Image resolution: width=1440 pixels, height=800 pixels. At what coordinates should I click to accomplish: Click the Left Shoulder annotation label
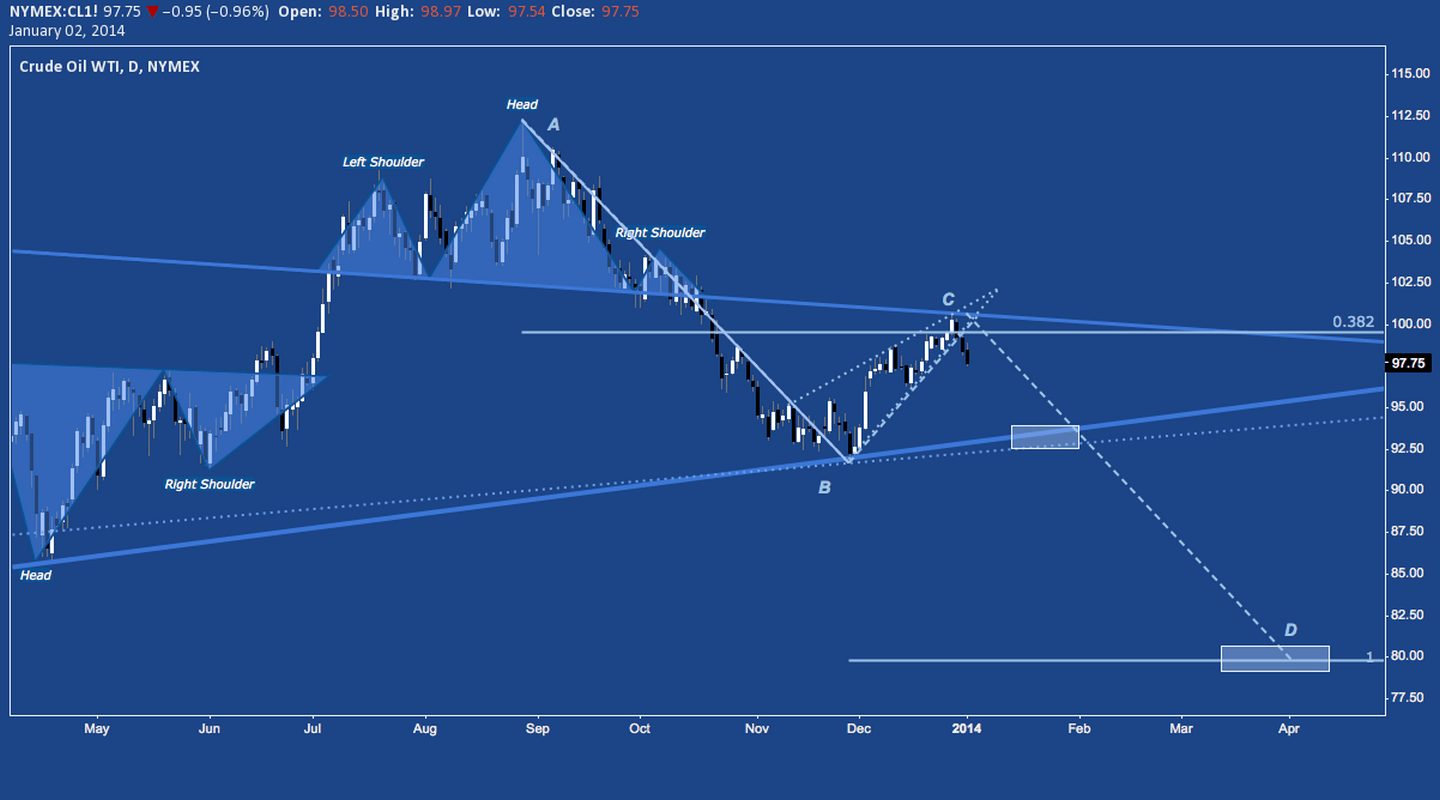coord(383,162)
